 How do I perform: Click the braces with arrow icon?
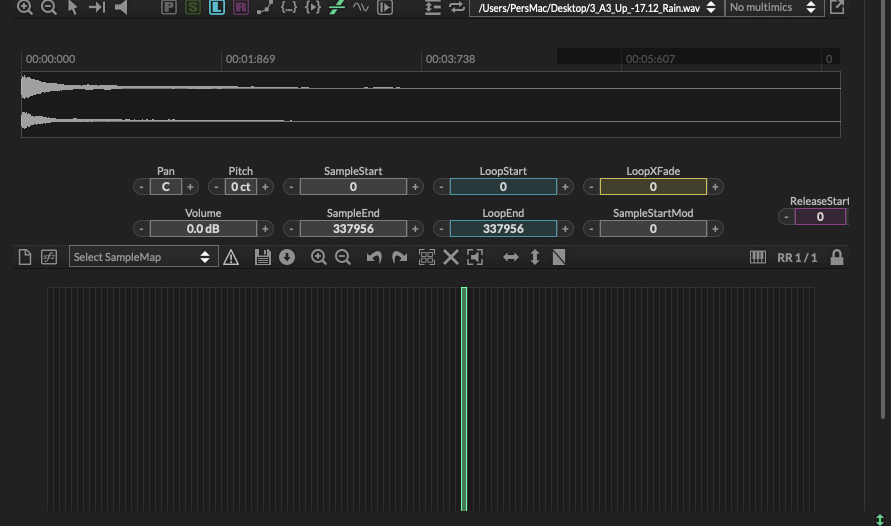coord(313,7)
